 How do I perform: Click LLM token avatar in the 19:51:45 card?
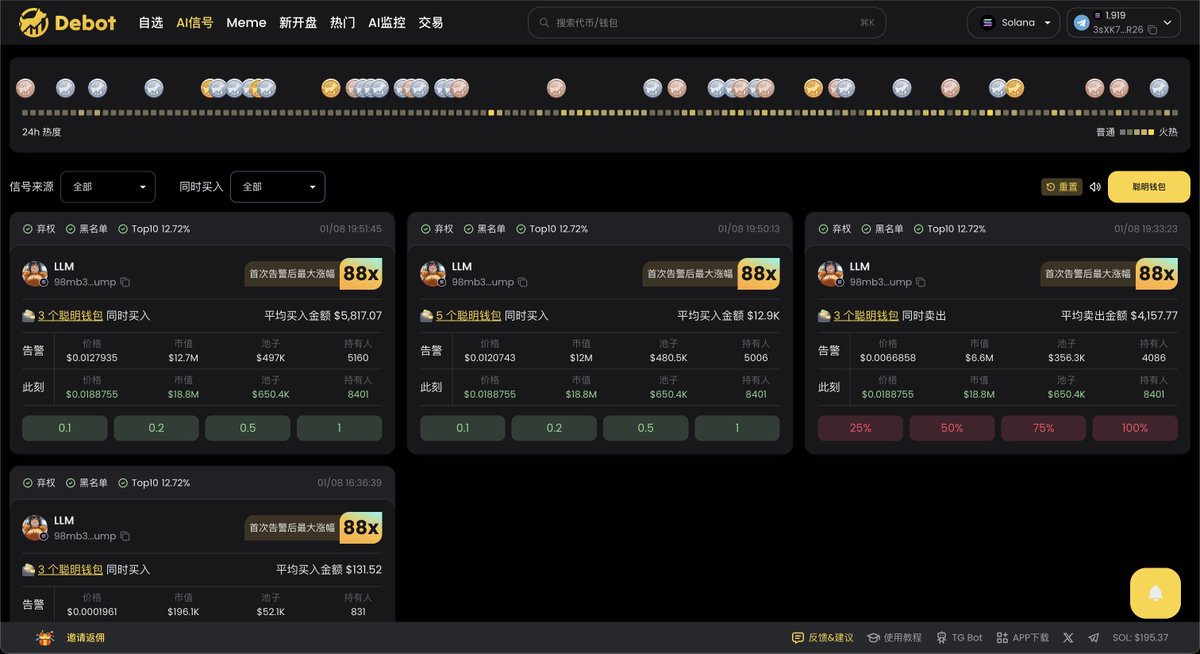35,274
